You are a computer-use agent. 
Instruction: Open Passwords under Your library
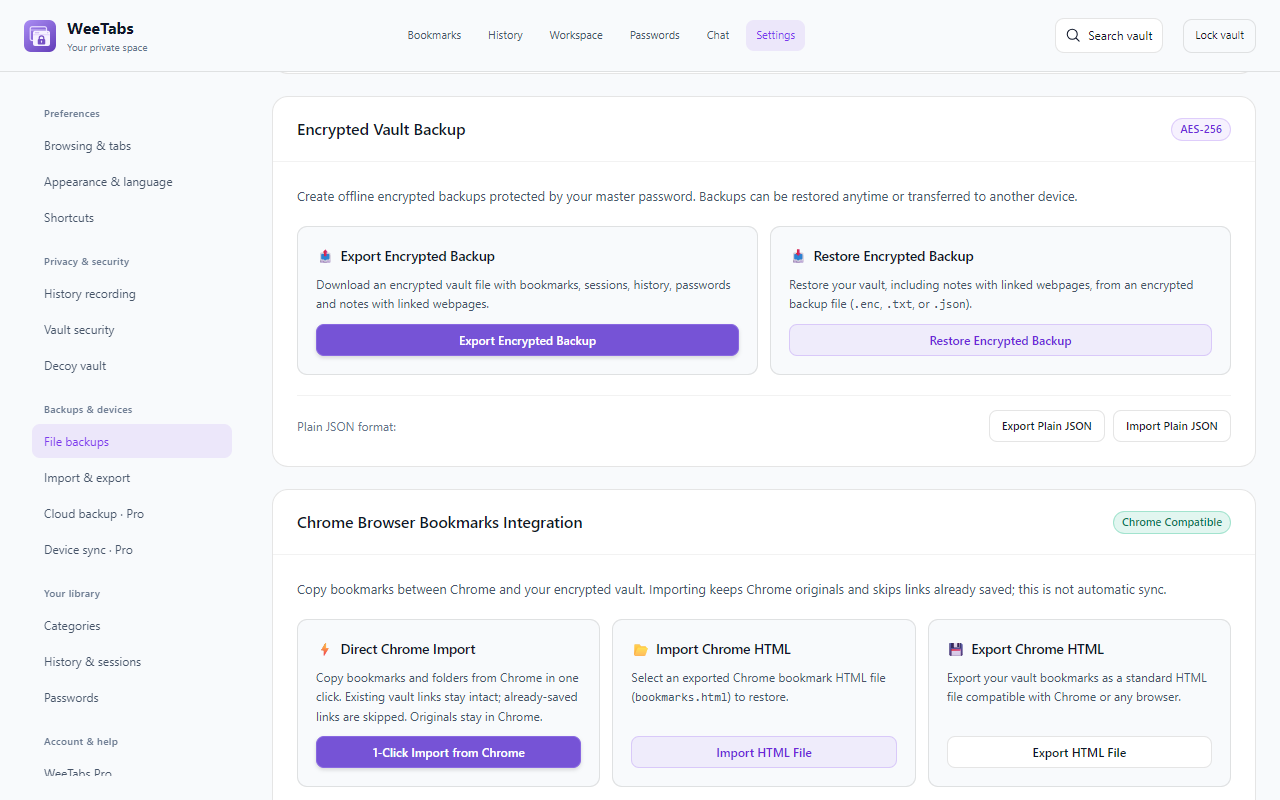(132, 698)
